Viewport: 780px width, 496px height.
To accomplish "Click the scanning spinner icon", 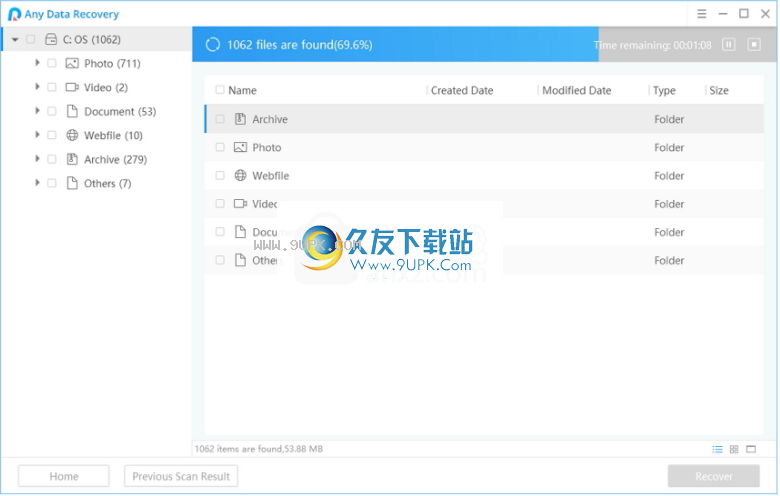I will 212,45.
